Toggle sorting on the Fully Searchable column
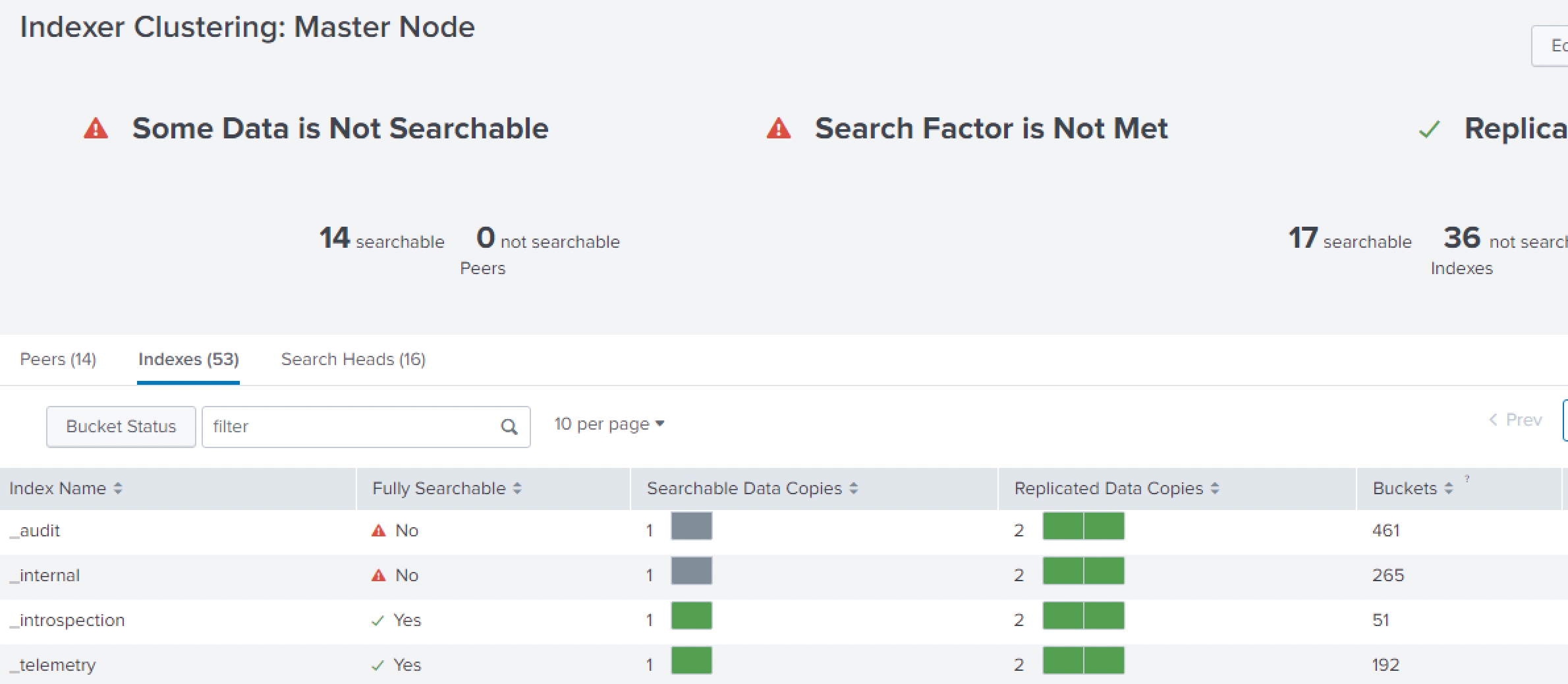 point(518,488)
